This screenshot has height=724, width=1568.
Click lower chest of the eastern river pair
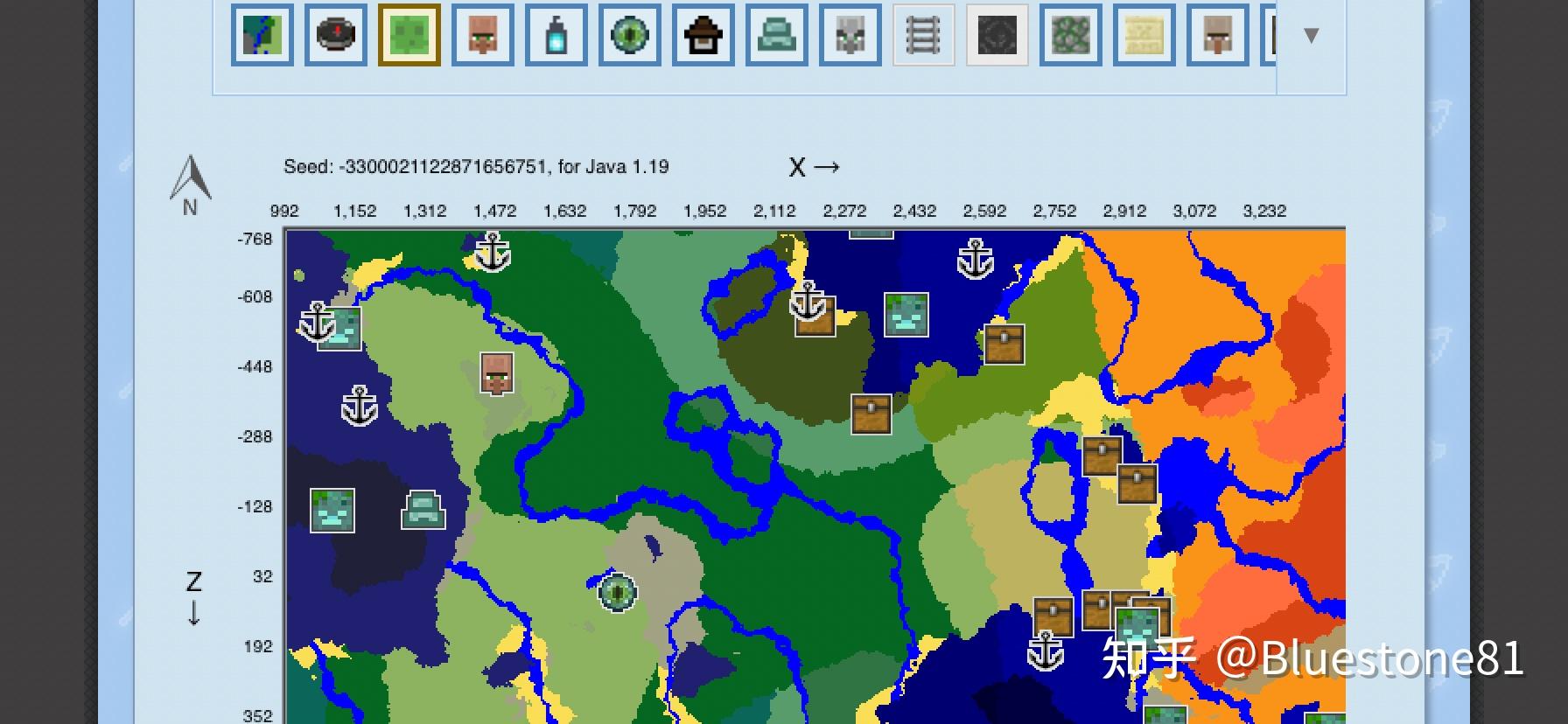coord(1137,484)
